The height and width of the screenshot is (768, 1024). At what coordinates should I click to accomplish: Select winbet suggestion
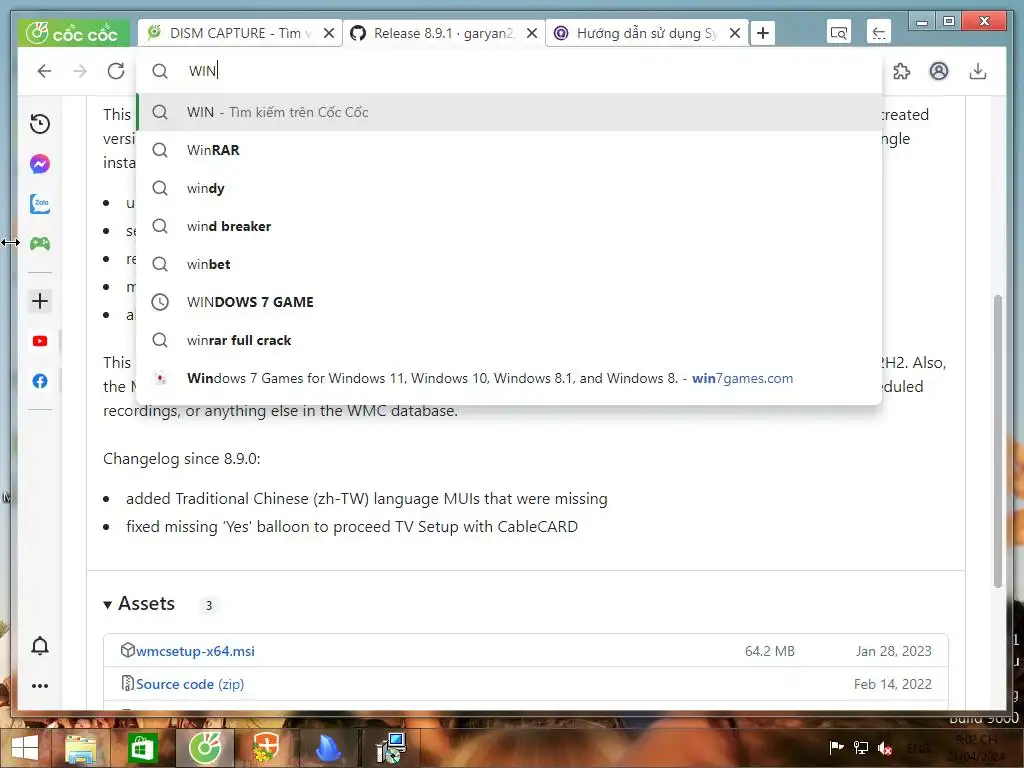[x=509, y=264]
